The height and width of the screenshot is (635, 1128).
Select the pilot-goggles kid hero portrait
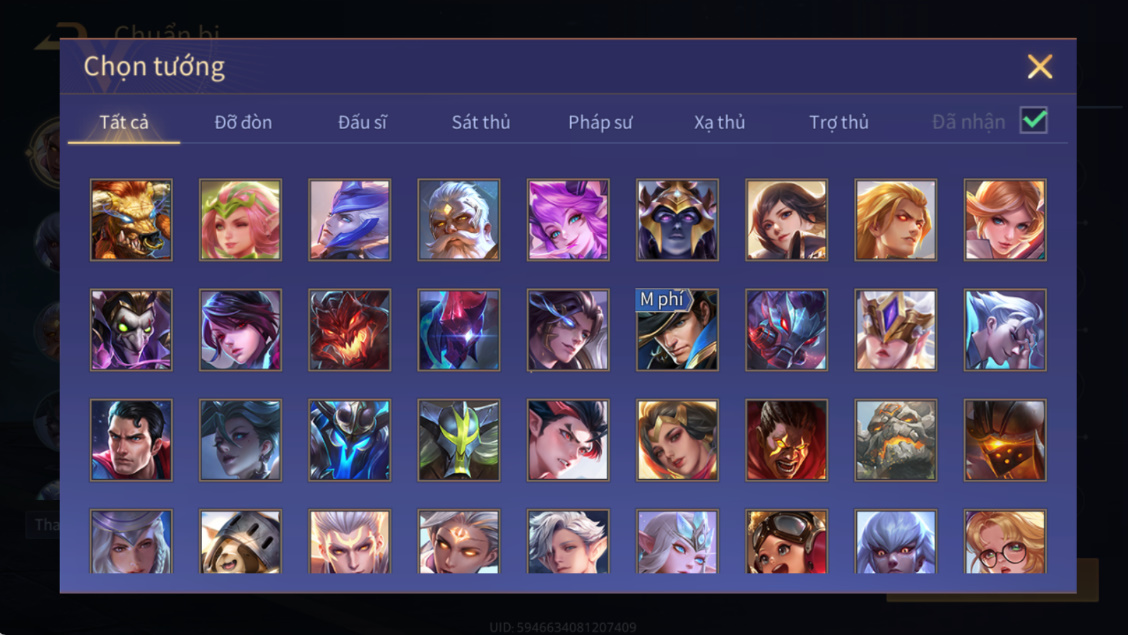pos(786,542)
